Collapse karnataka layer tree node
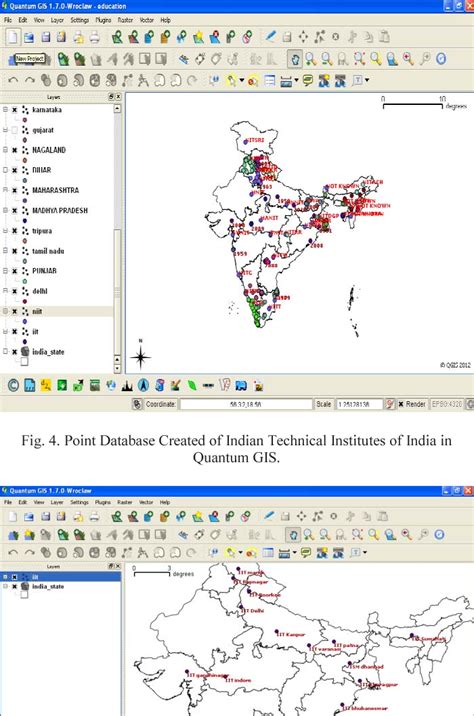 pos(5,110)
